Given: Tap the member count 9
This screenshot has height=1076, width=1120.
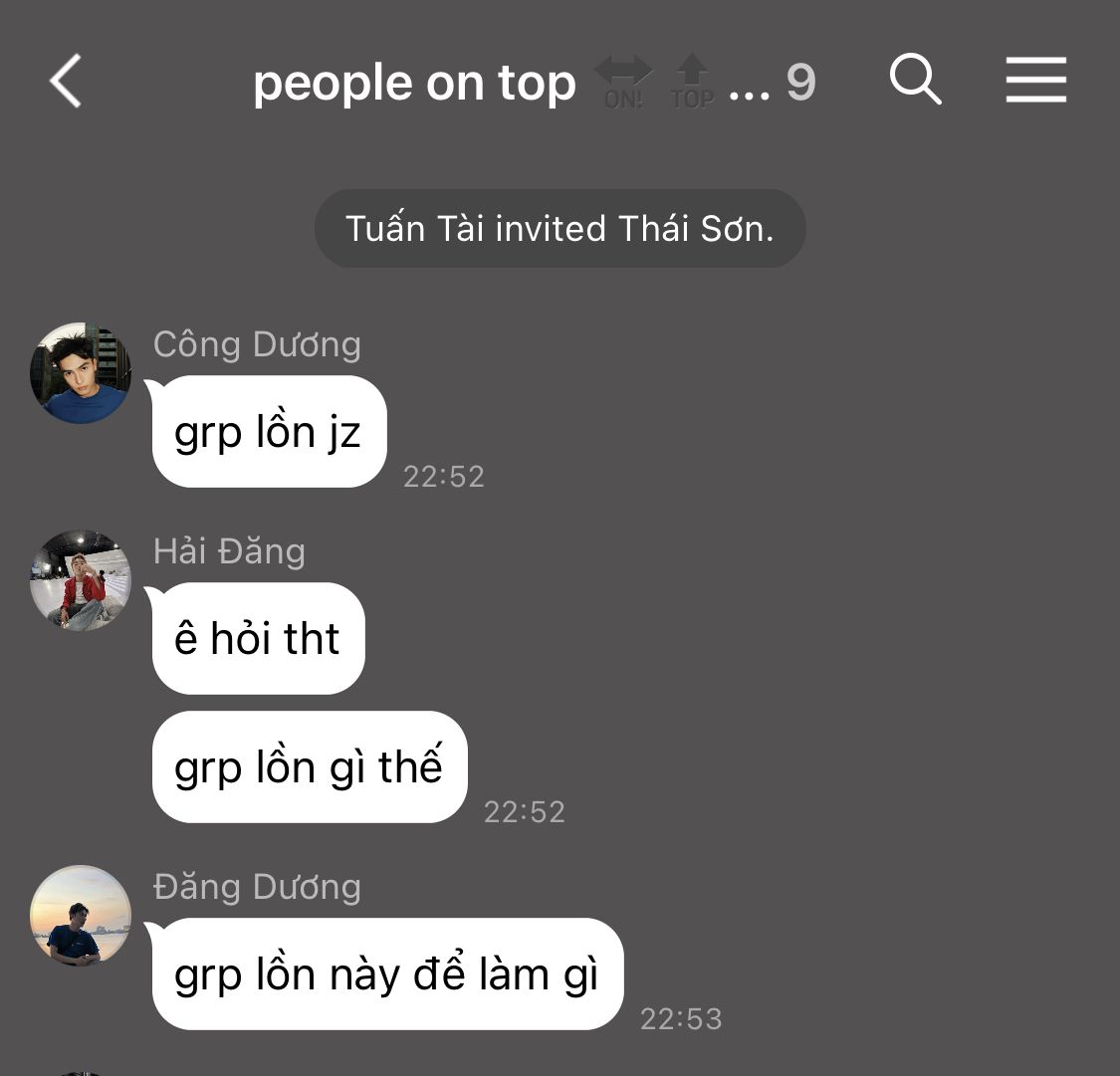Looking at the screenshot, I should pyautogui.click(x=800, y=83).
